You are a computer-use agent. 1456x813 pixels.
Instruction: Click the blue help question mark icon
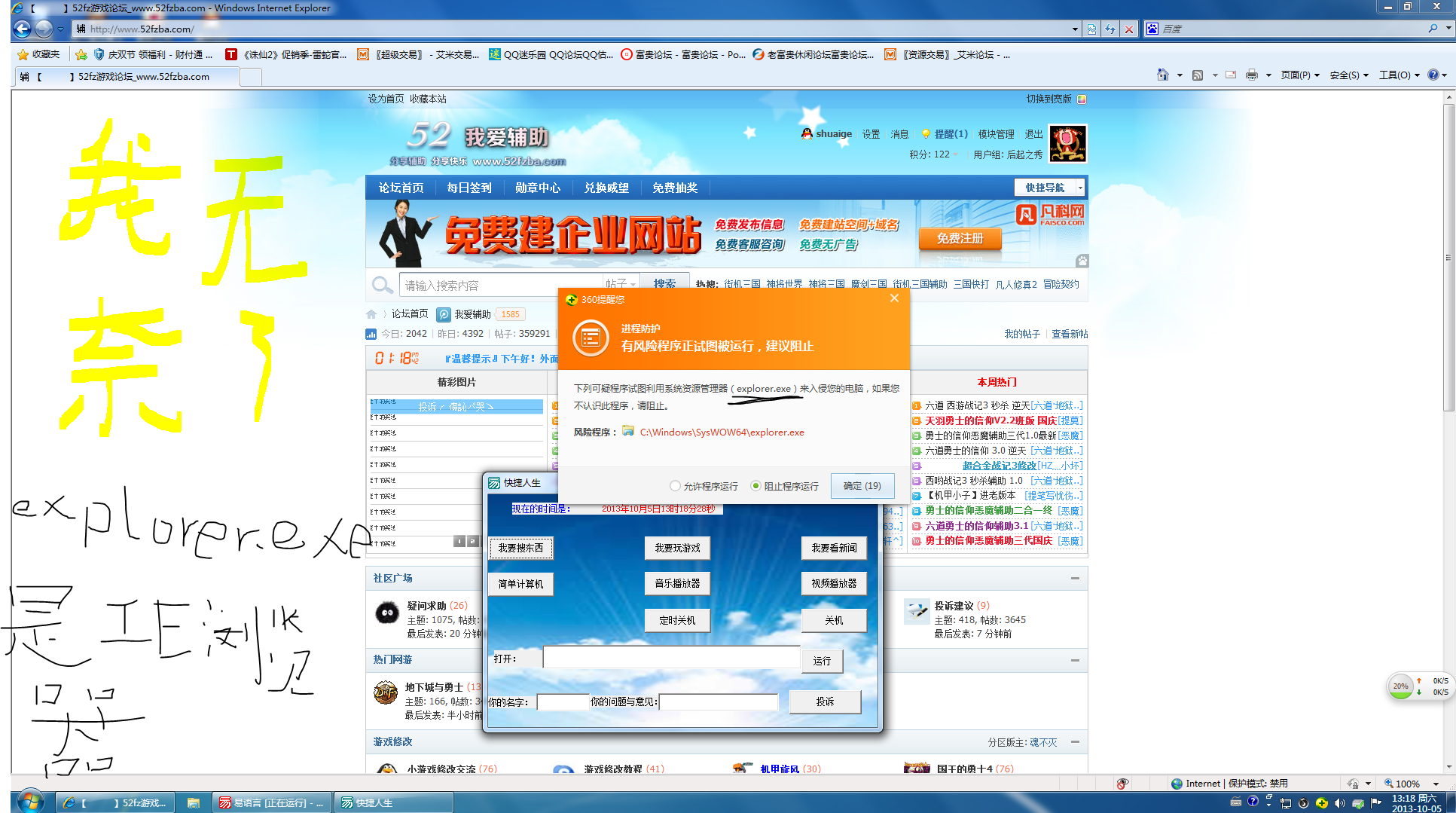pos(1433,75)
